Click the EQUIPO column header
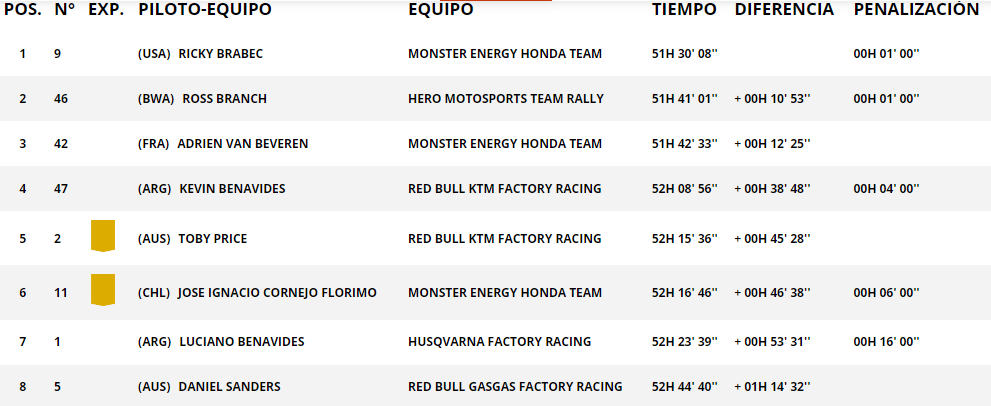Screen dimensions: 991x406 click(441, 9)
